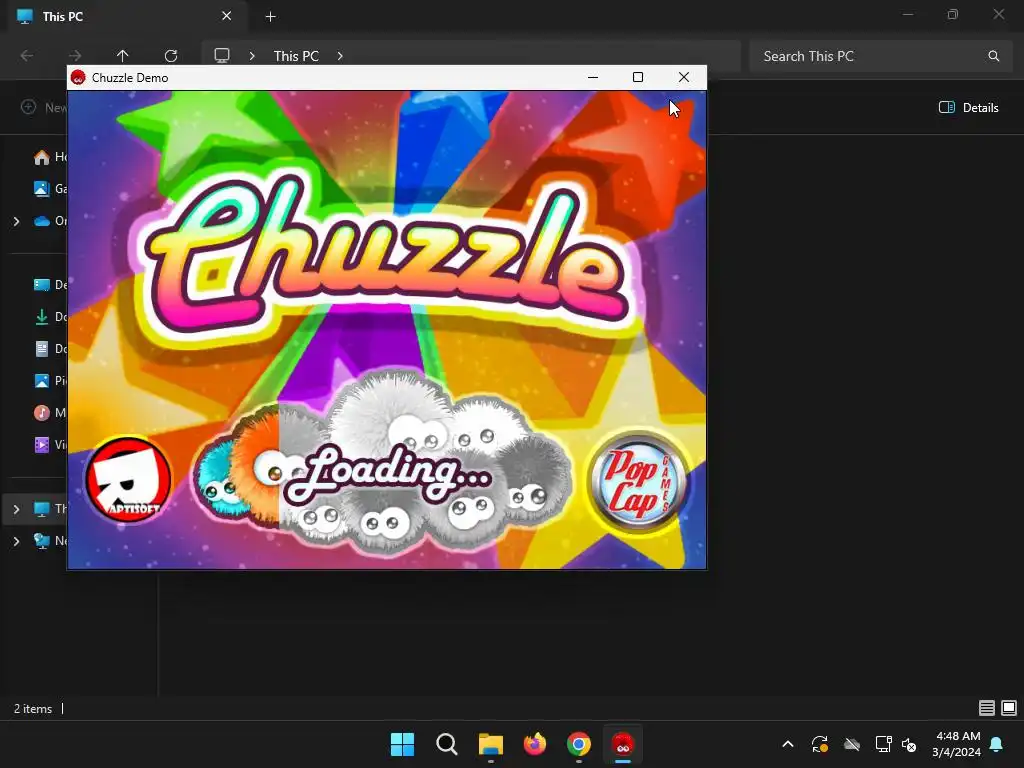Expand chevron before This PC breadcrumb
This screenshot has height=768, width=1024.
[252, 56]
